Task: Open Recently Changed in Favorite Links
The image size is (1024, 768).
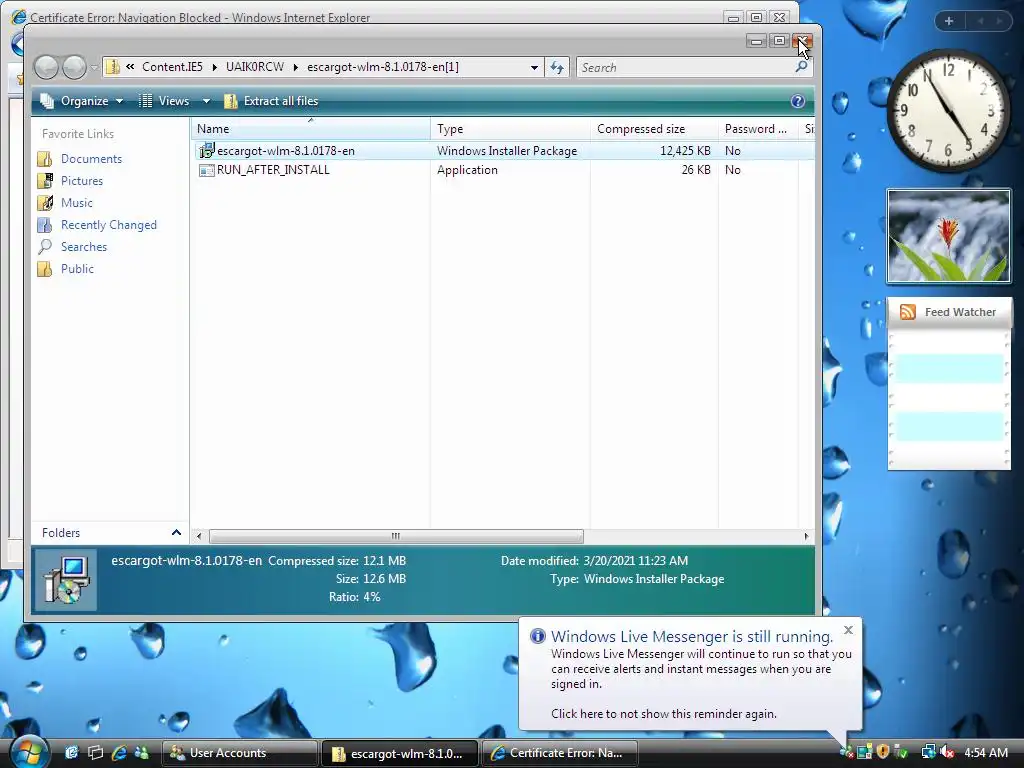Action: tap(109, 225)
